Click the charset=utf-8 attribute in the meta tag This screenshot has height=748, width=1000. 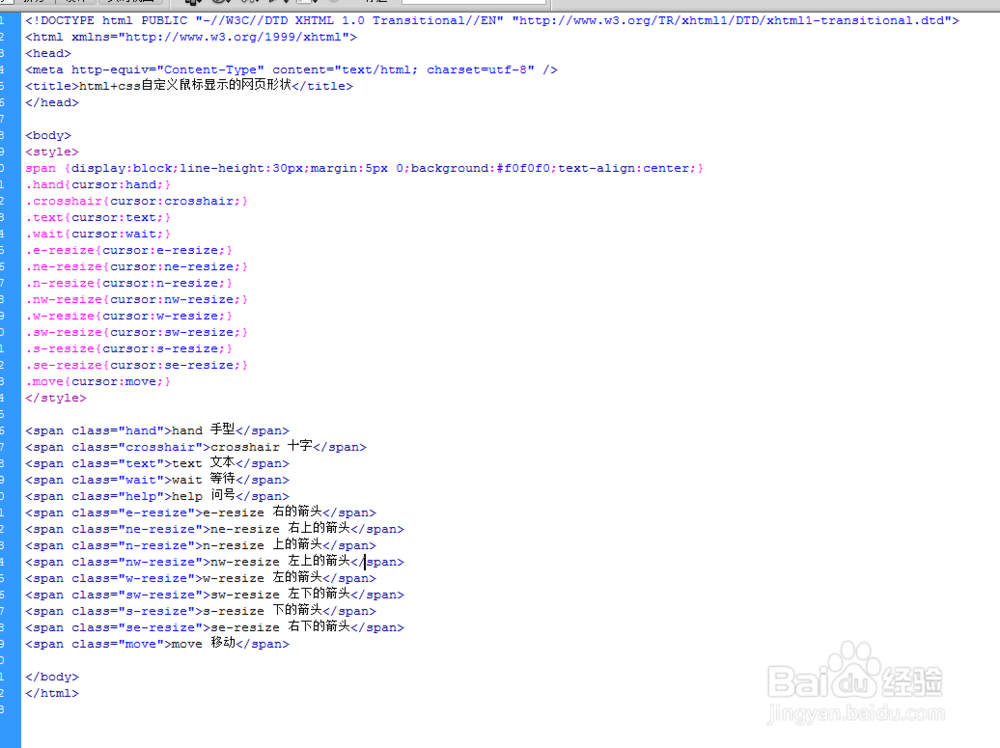tap(480, 69)
